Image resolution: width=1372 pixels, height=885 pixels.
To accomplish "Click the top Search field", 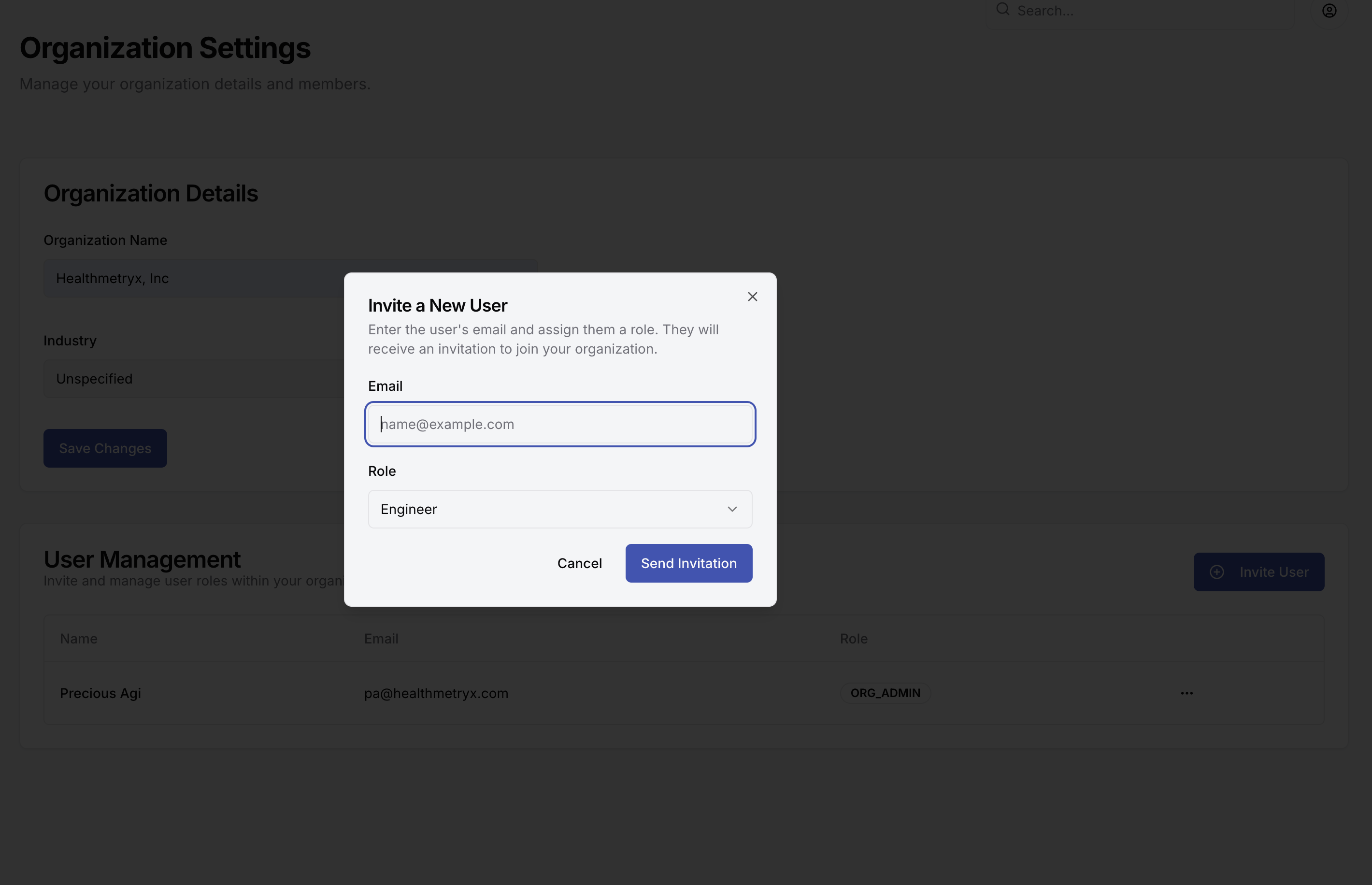I will pyautogui.click(x=1143, y=12).
